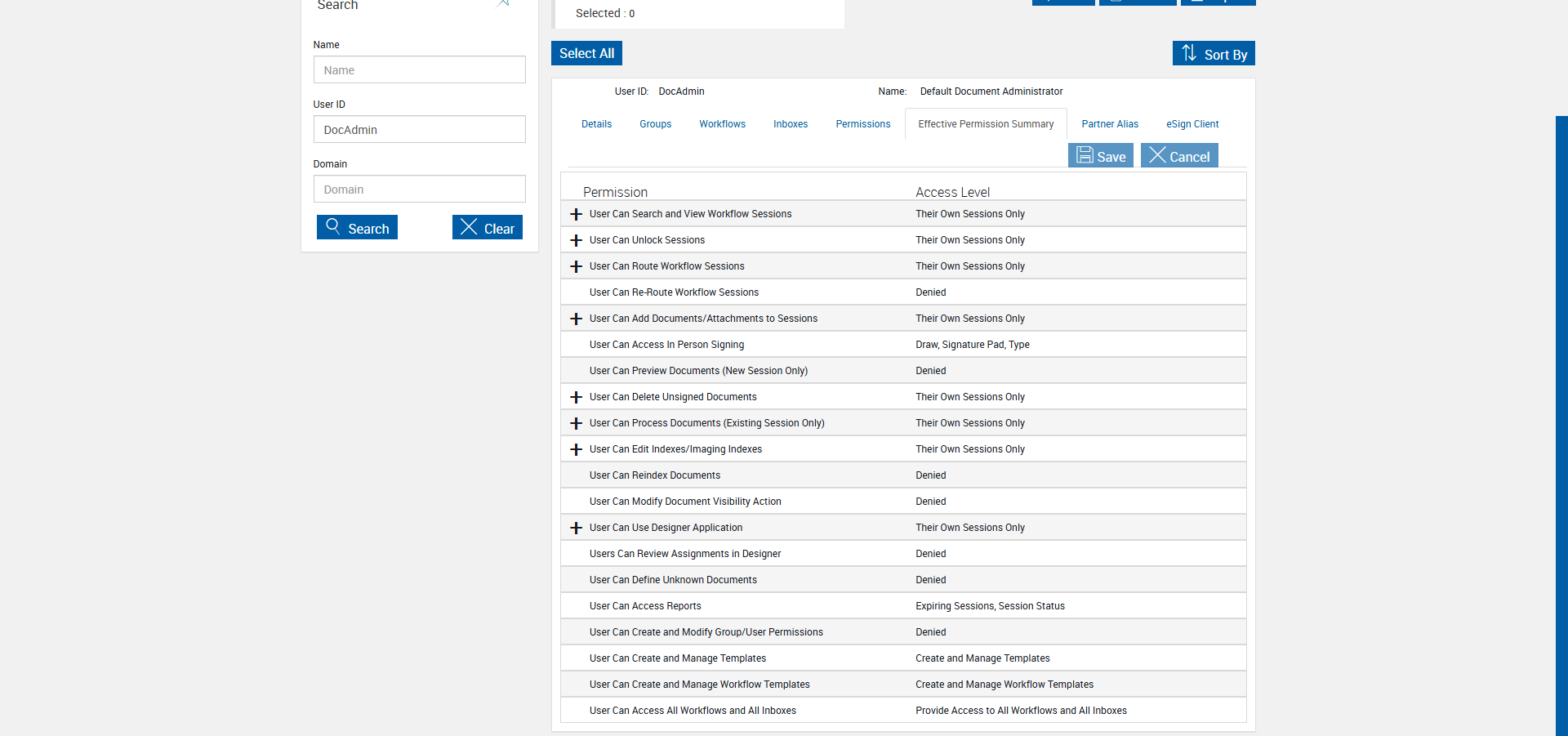Click User Can Access All Workflows and All Inboxes
1568x736 pixels.
pos(693,711)
